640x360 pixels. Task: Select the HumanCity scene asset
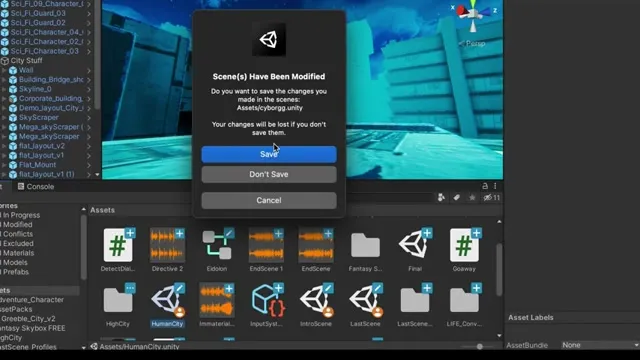pos(167,301)
